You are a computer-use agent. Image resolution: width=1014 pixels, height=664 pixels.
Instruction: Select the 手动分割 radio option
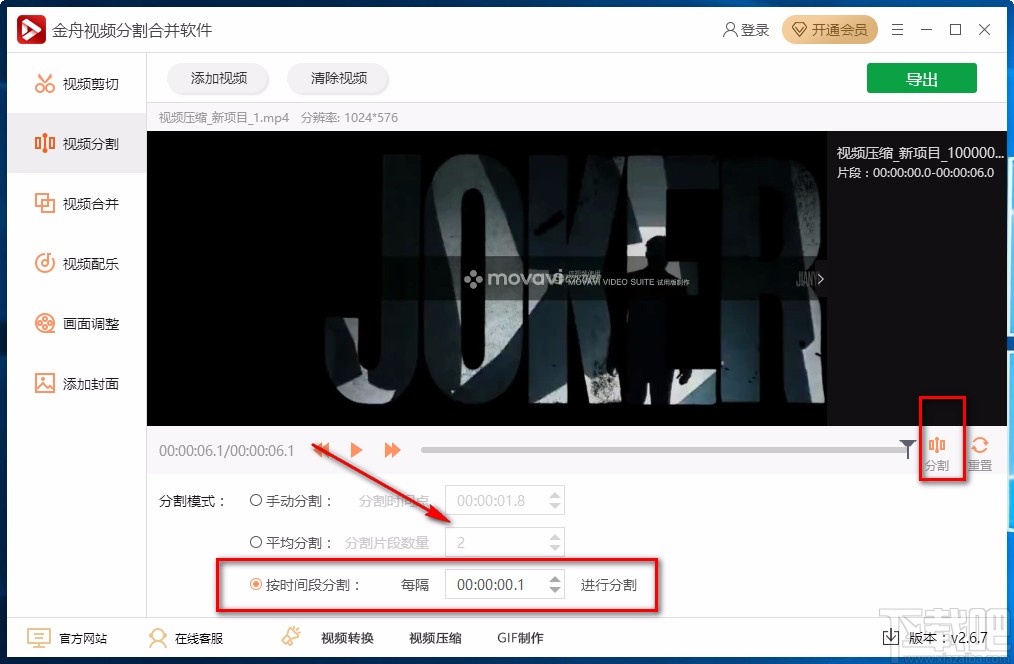coord(256,500)
